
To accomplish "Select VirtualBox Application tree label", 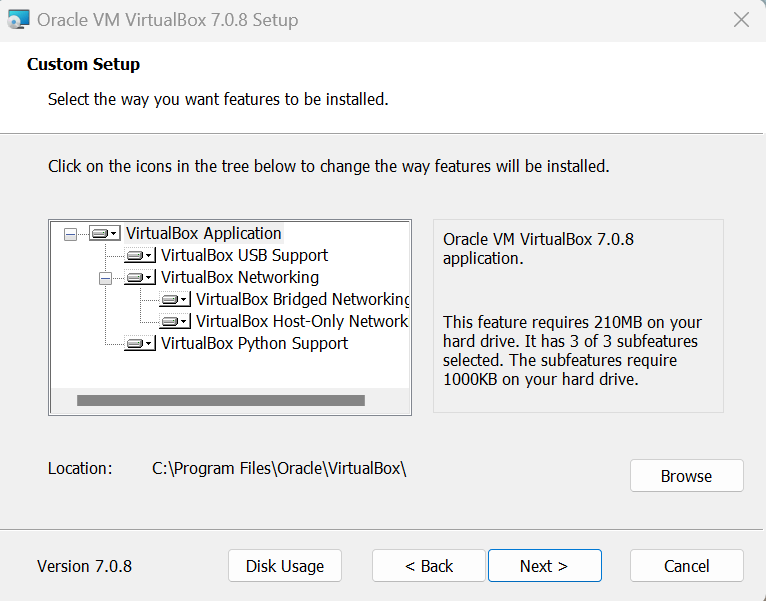I will click(204, 234).
